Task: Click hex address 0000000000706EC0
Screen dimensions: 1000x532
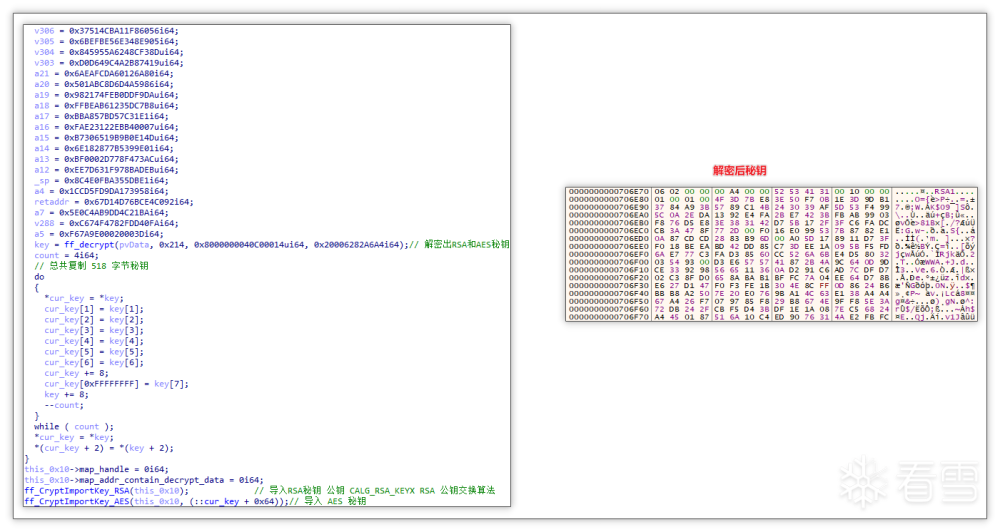Action: point(608,230)
